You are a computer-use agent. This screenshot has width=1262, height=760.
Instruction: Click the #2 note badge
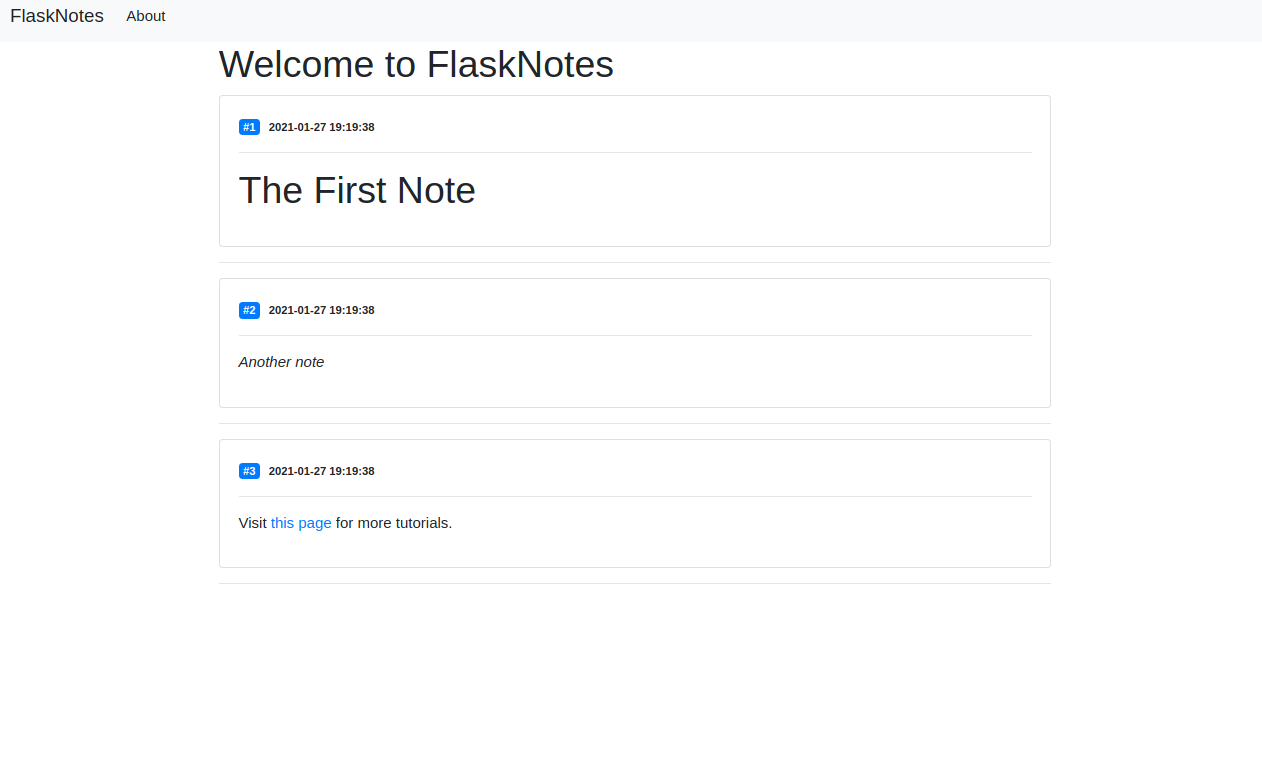pyautogui.click(x=249, y=310)
